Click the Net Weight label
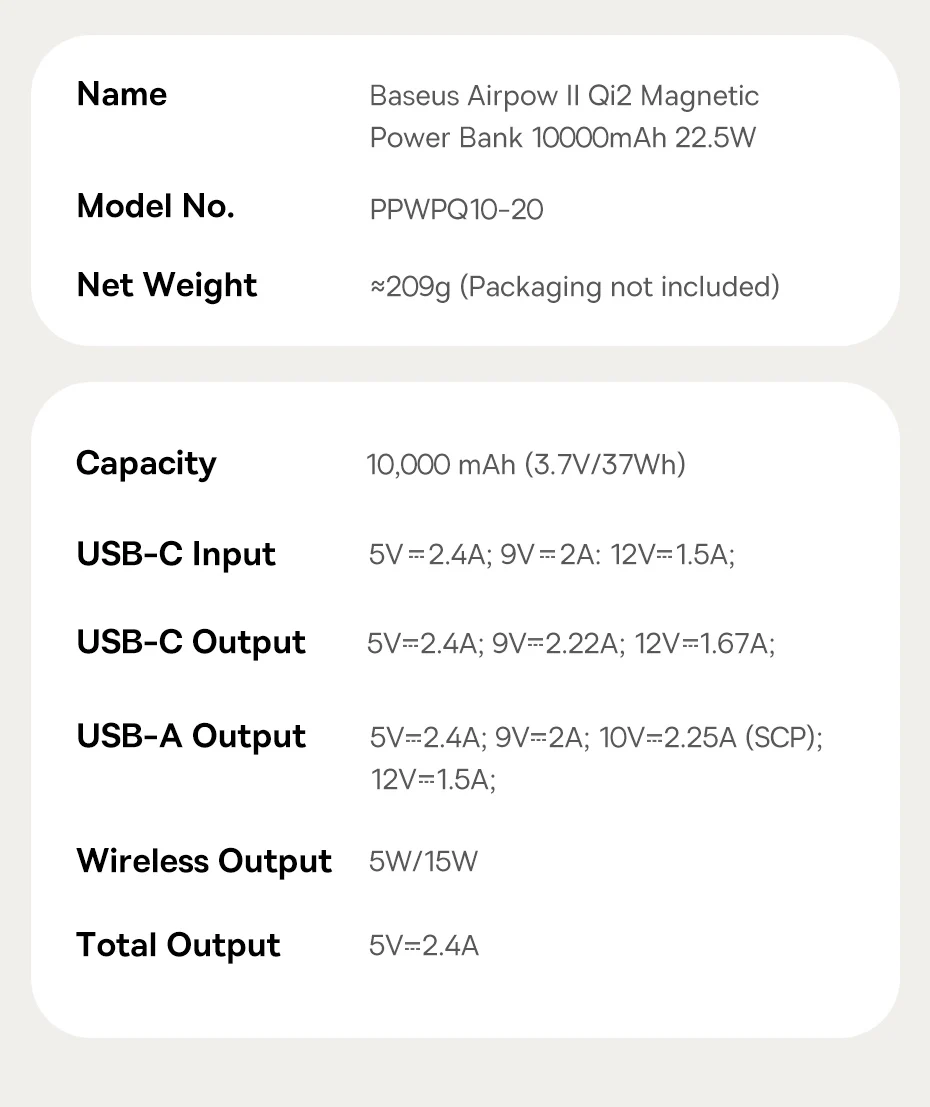Image resolution: width=930 pixels, height=1107 pixels. click(x=166, y=286)
